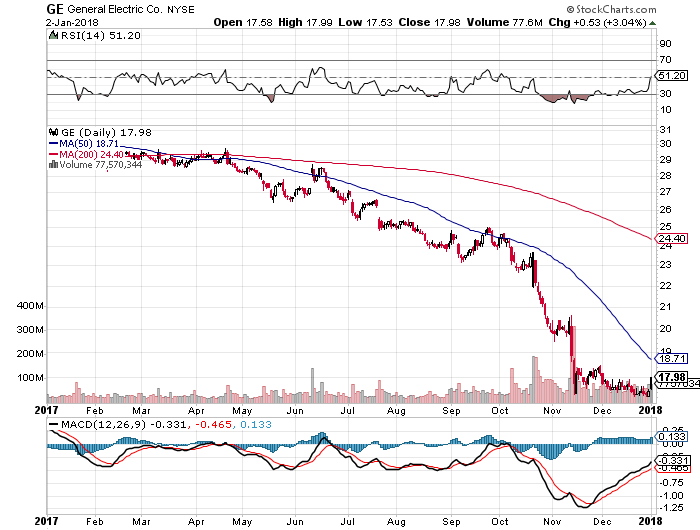Click the red line swatch before MA(200)
The height and width of the screenshot is (530, 700).
[54, 154]
